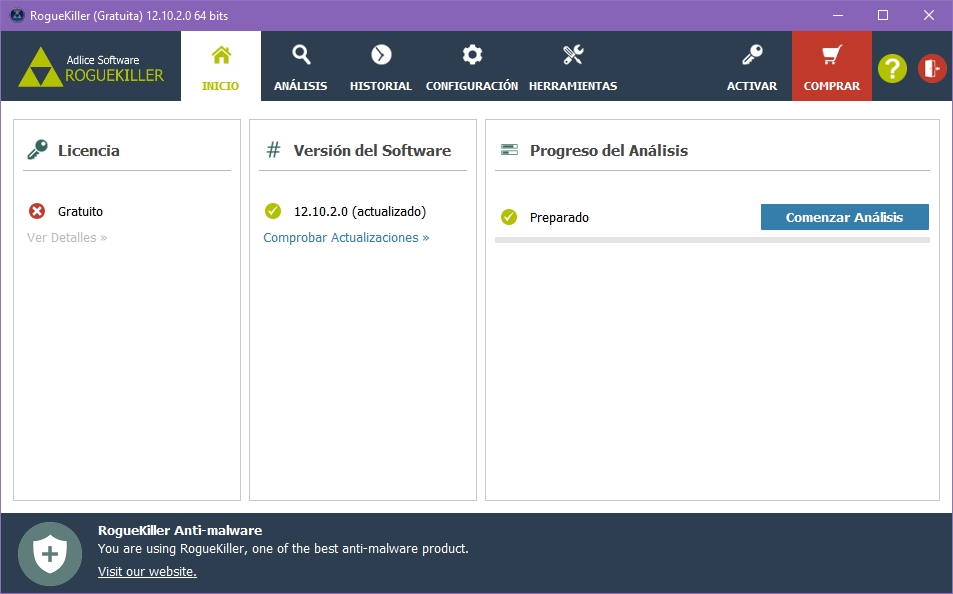Select the Gratuito license text
This screenshot has height=594, width=953.
80,212
